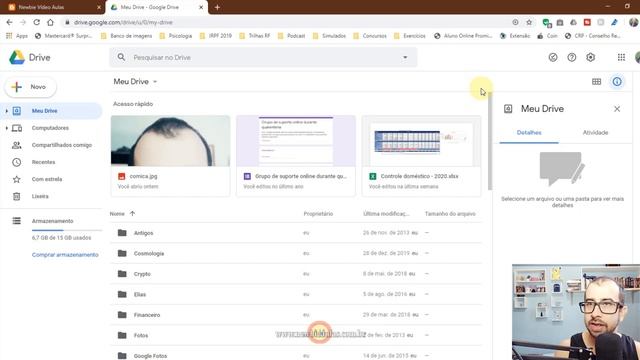Go to browser home page

(50, 22)
